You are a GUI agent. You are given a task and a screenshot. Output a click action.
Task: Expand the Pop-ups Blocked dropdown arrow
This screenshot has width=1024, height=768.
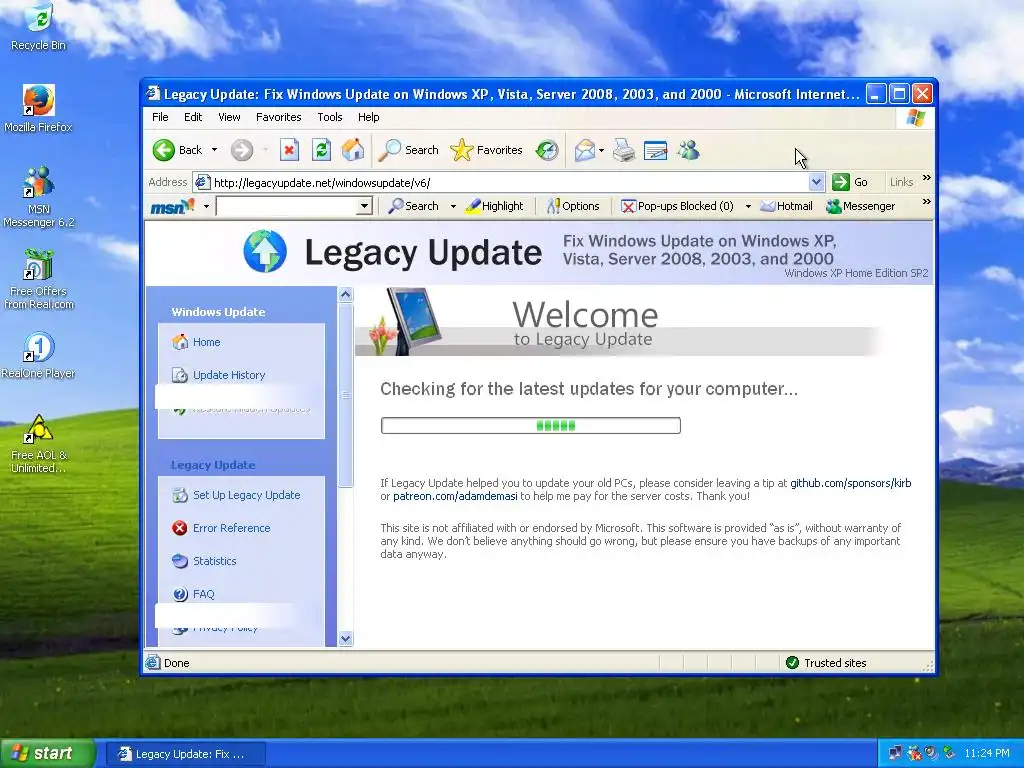coord(748,206)
